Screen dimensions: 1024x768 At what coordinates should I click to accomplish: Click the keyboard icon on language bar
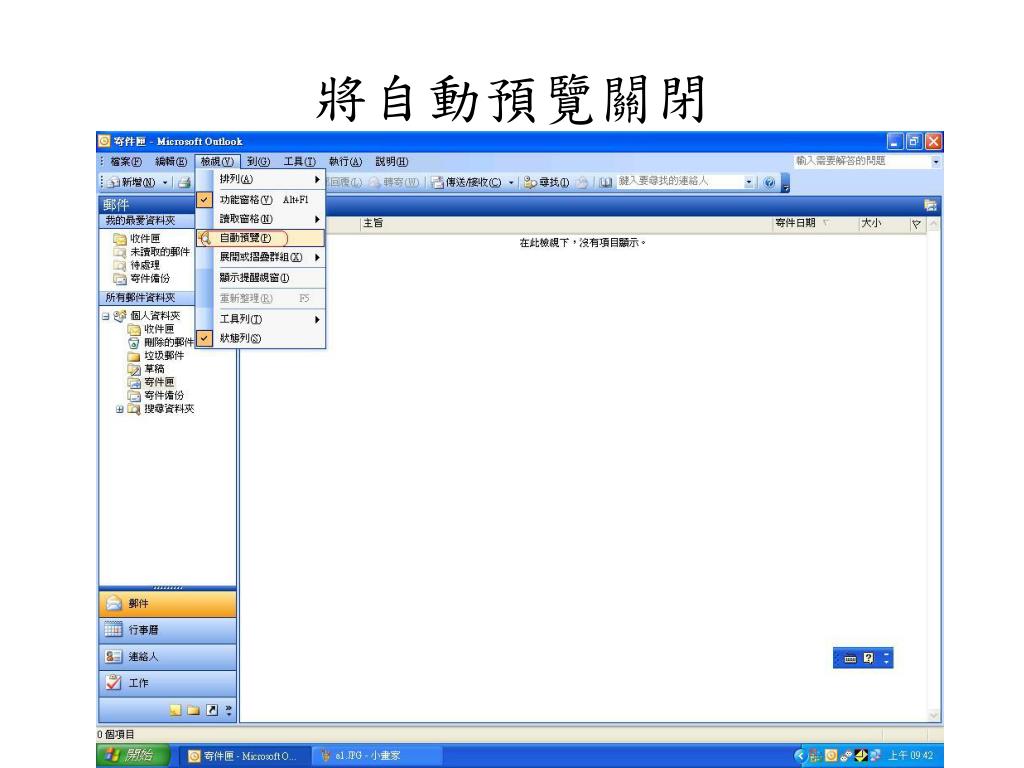click(x=850, y=658)
